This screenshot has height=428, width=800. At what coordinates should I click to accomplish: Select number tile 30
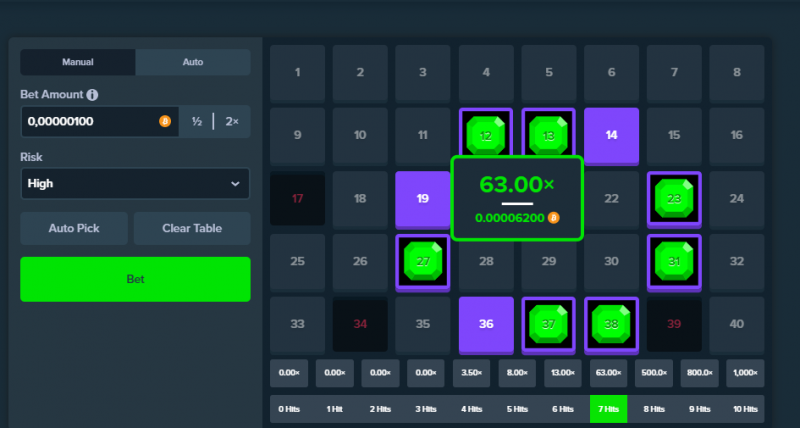[611, 262]
